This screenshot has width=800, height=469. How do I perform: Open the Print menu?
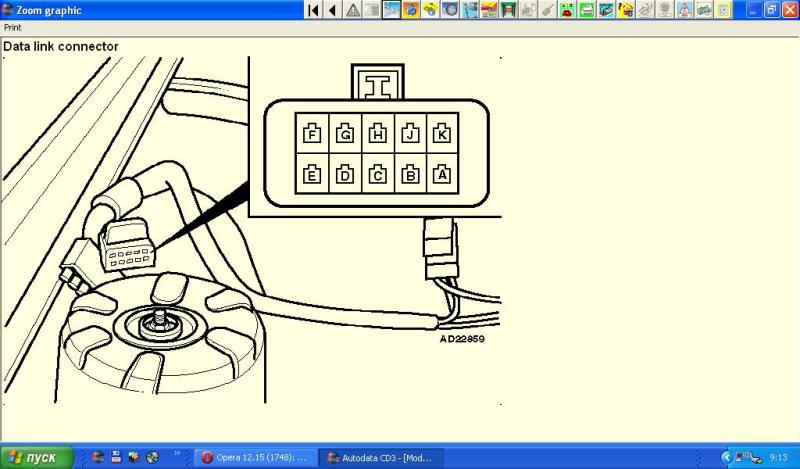12,28
